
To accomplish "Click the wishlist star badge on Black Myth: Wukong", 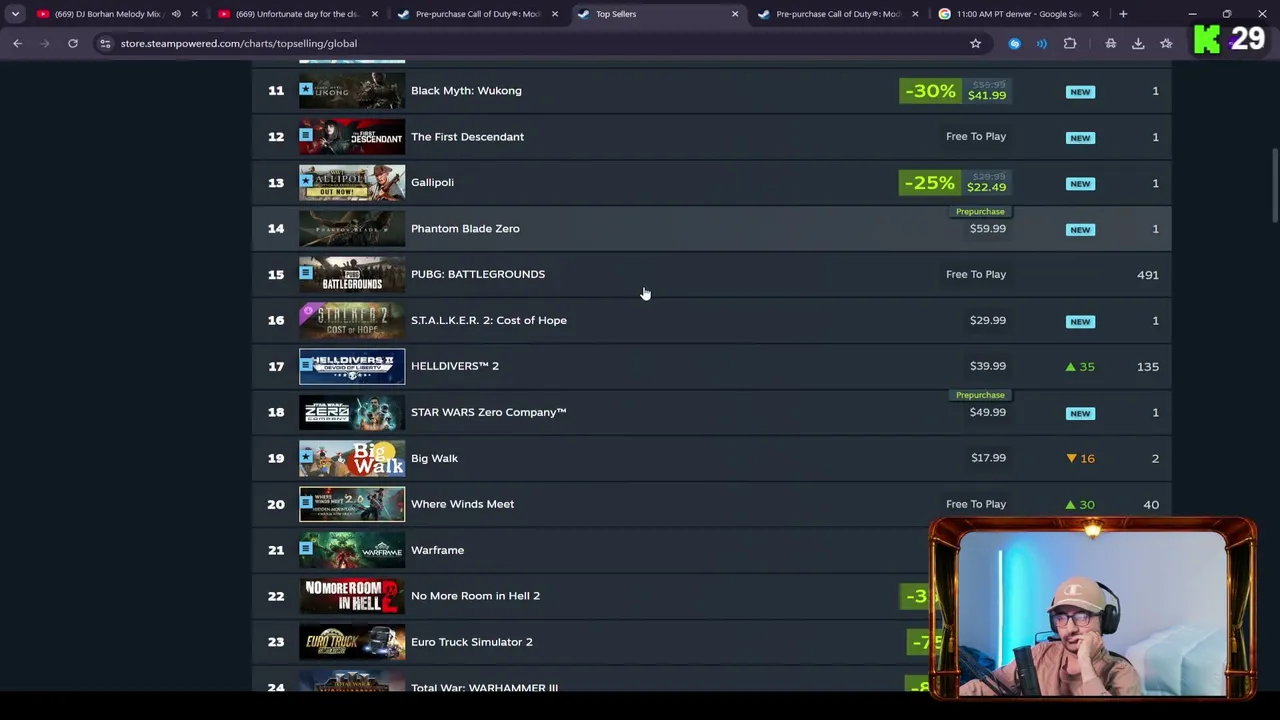I will tap(306, 89).
